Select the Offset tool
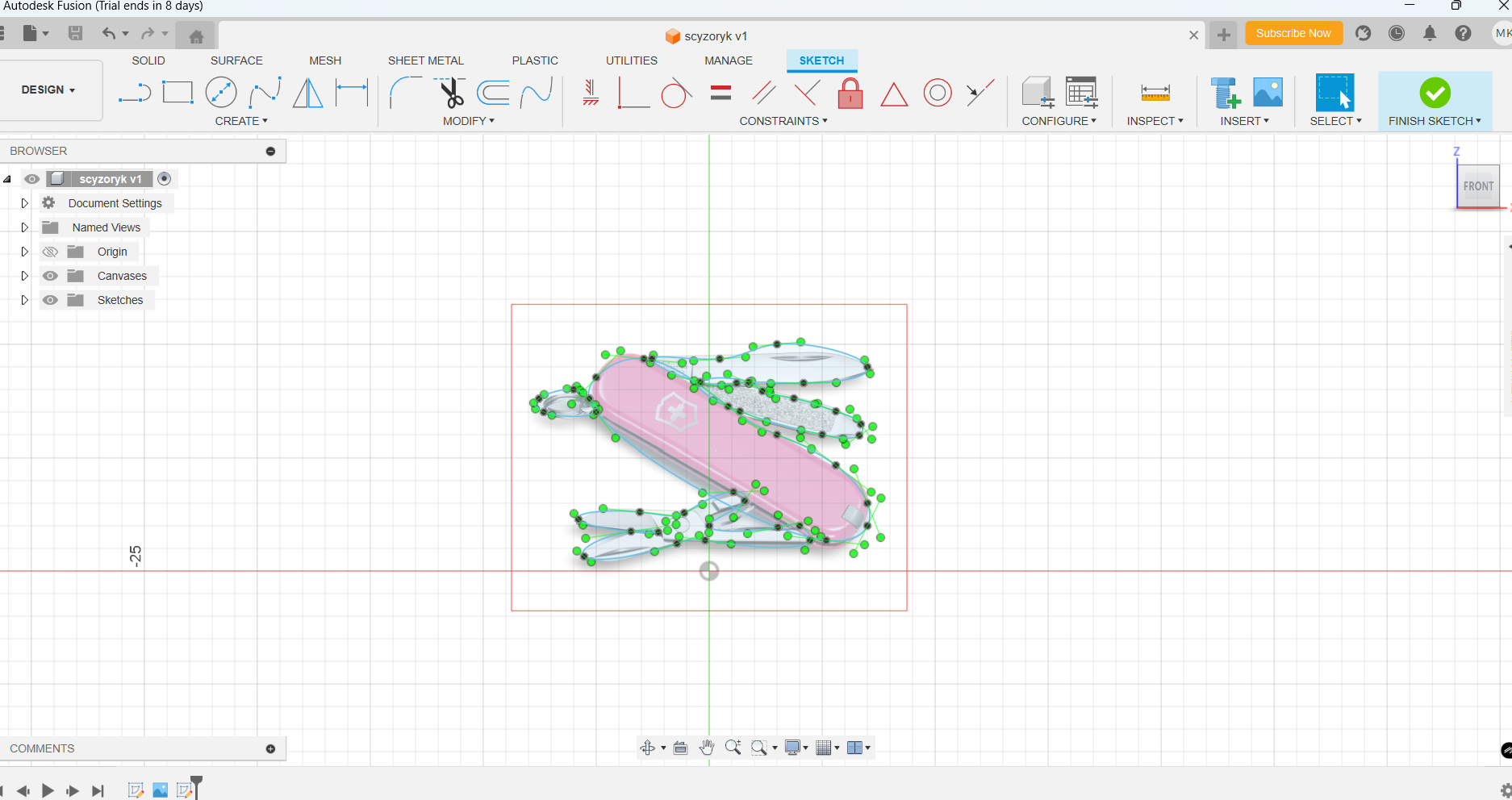The image size is (1512, 800). (x=493, y=93)
